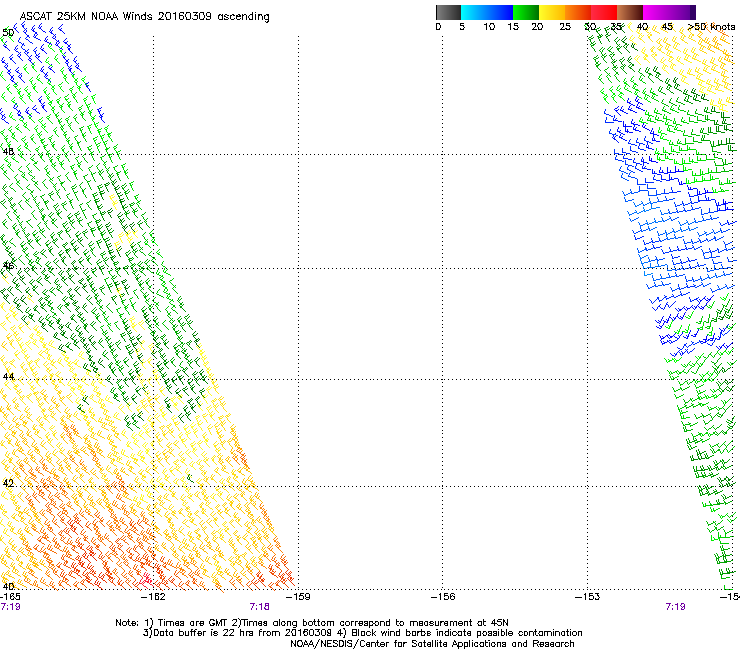Click the '7:19' time label right of -153

(675, 607)
